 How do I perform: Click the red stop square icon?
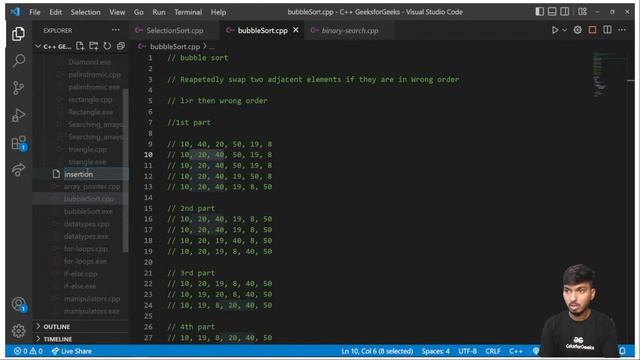point(592,30)
